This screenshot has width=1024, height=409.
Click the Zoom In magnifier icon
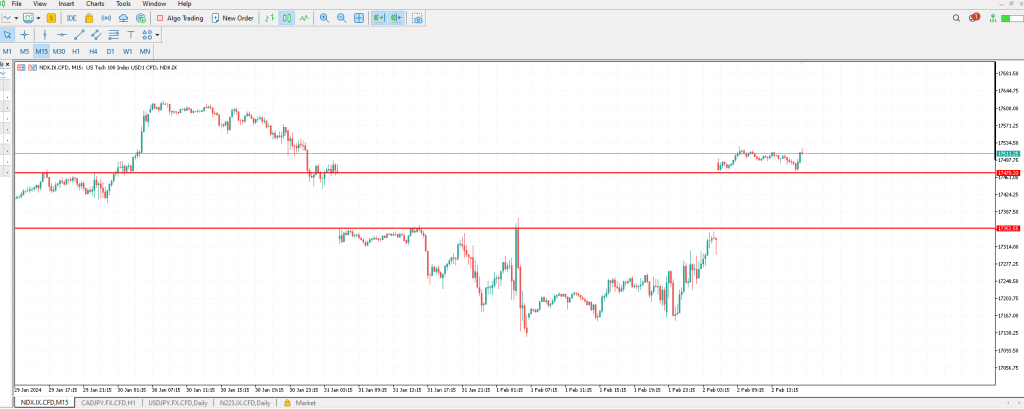pos(325,18)
